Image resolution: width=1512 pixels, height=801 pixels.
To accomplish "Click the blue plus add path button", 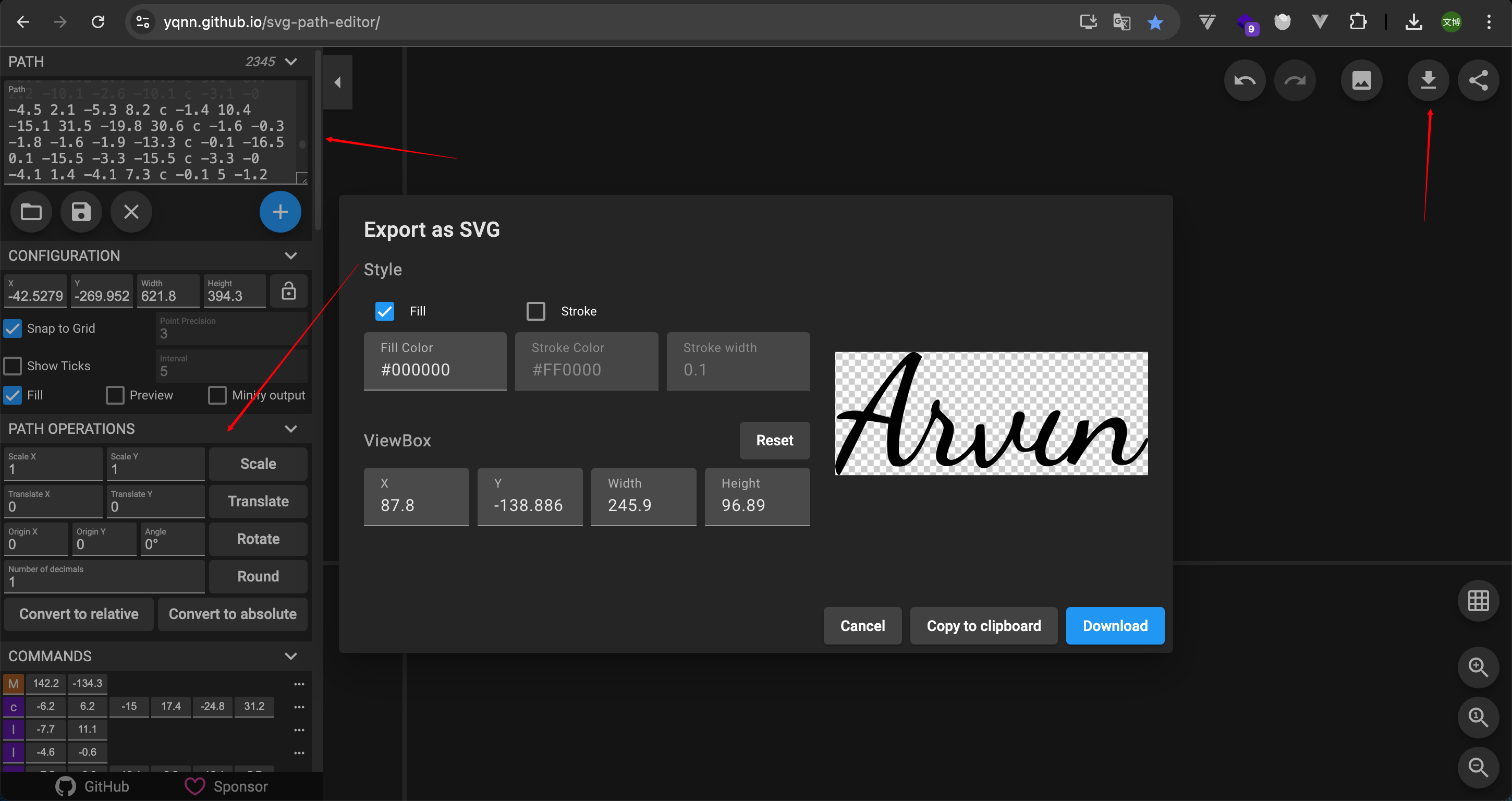I will (x=280, y=211).
